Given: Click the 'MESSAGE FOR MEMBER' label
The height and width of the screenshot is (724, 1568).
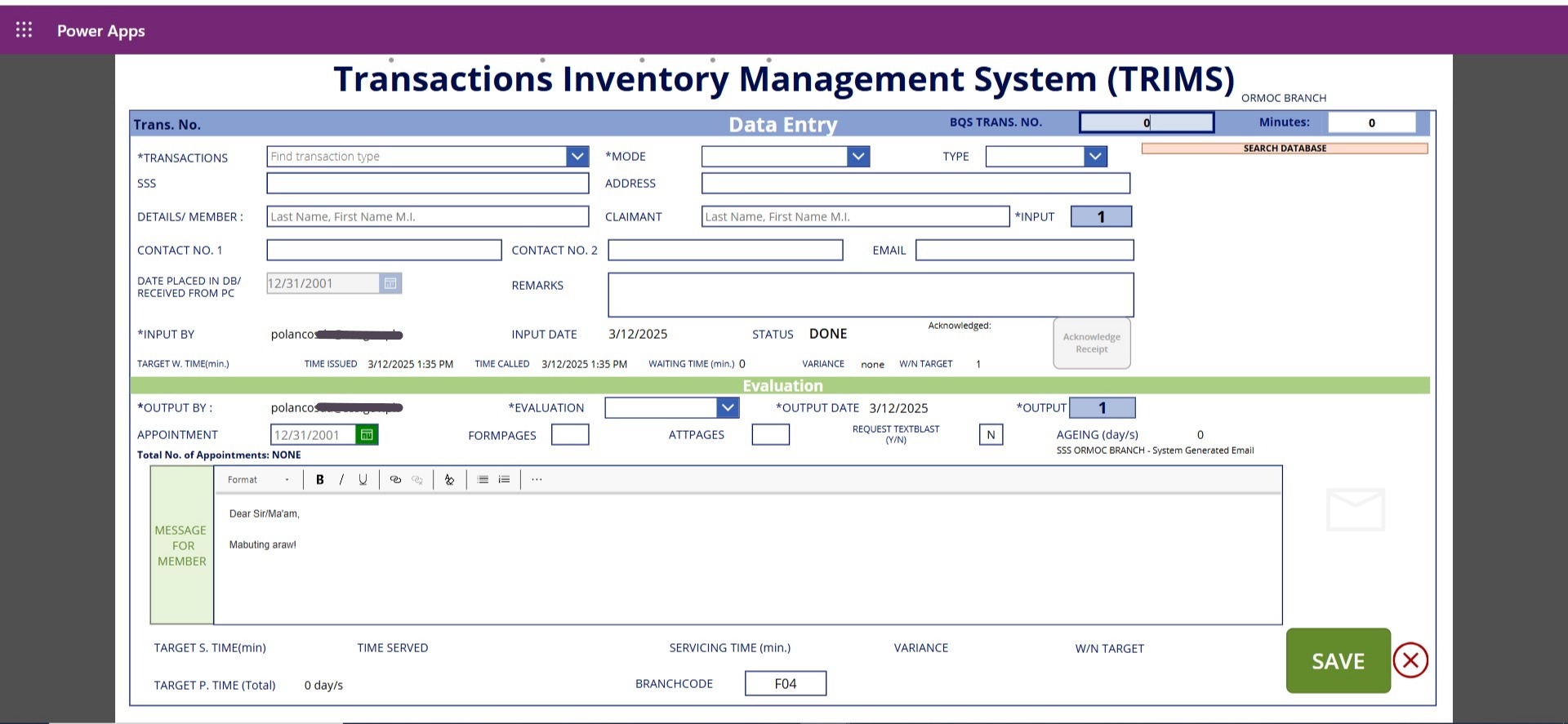Looking at the screenshot, I should click(x=181, y=545).
